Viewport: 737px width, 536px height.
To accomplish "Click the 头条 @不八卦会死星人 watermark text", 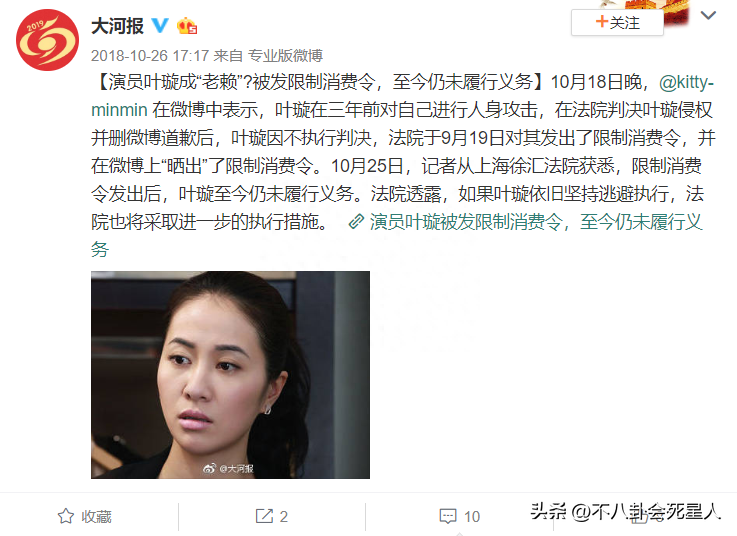I will tap(625, 512).
